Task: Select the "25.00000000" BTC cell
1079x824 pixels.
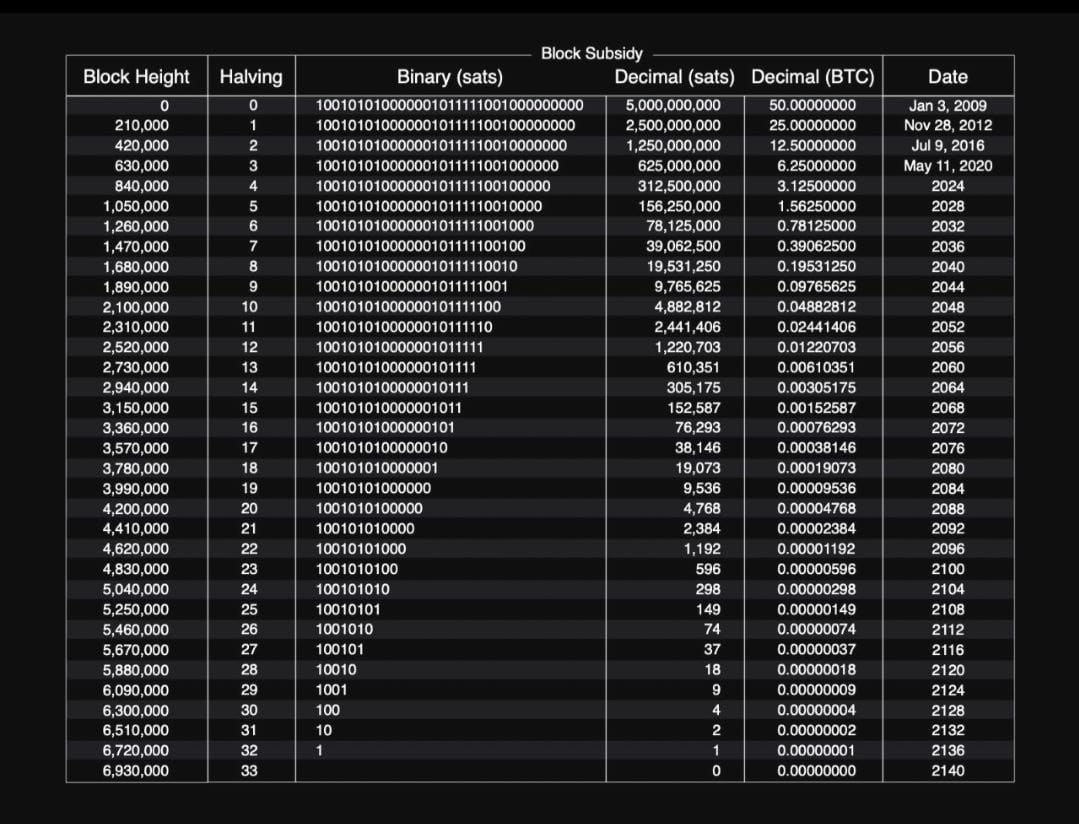Action: click(813, 125)
